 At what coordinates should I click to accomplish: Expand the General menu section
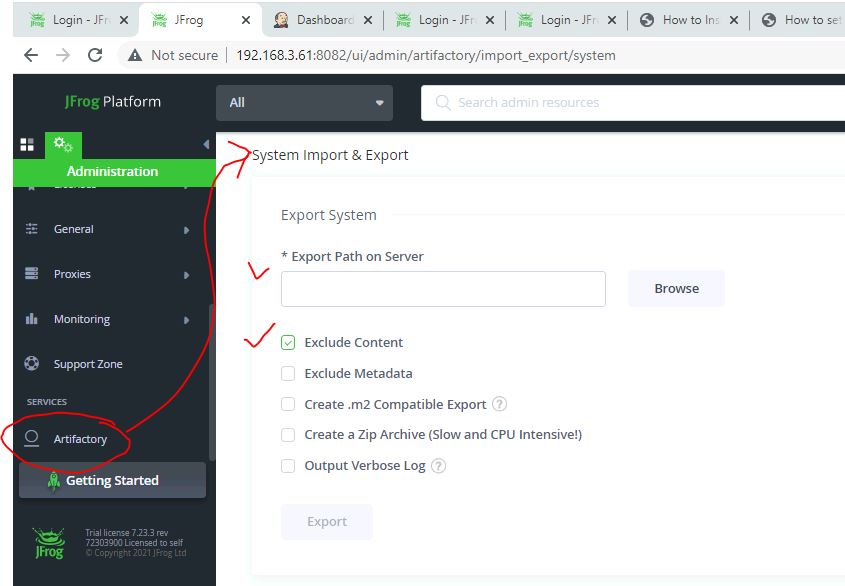[x=107, y=230]
